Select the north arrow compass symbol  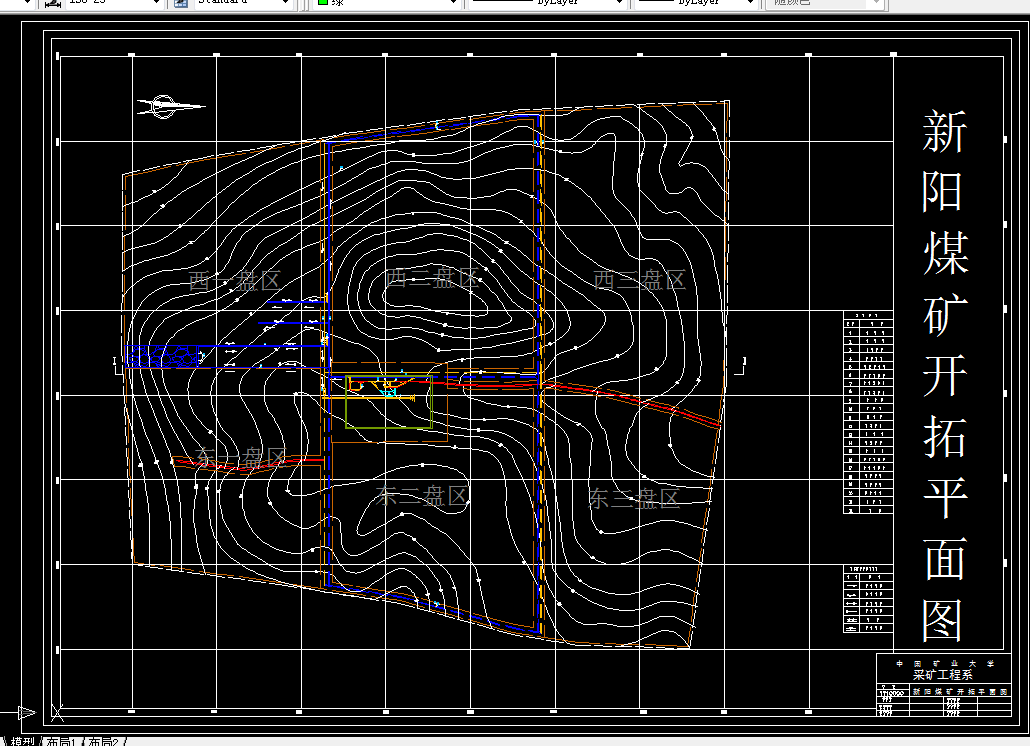pos(171,106)
